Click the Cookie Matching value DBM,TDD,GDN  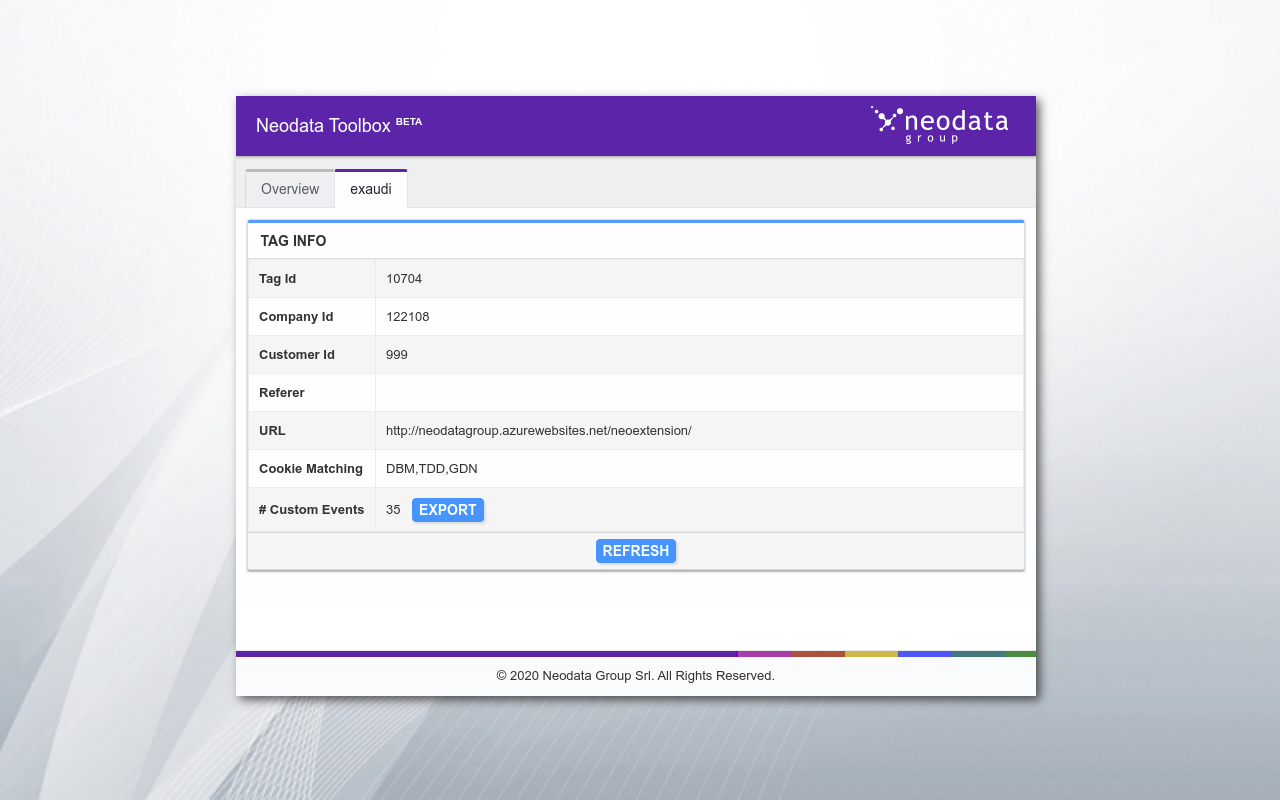[x=431, y=468]
